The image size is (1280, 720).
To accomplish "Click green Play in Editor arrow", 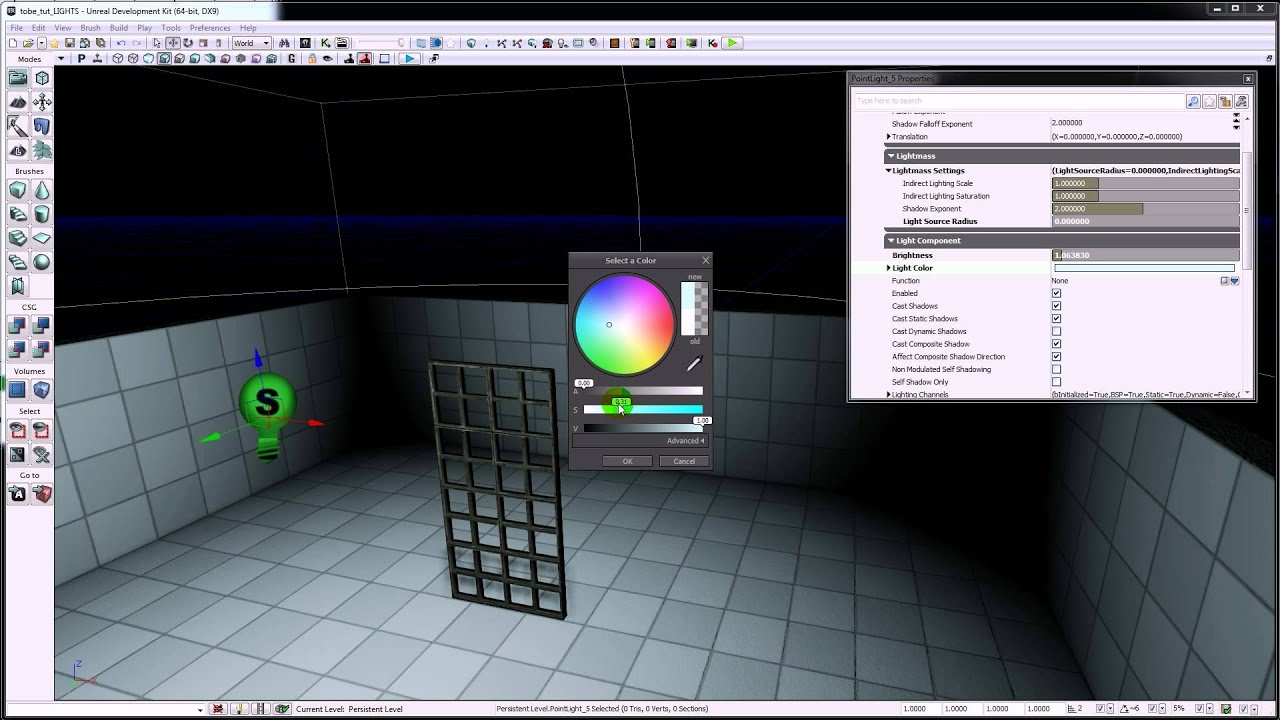I will pyautogui.click(x=732, y=43).
